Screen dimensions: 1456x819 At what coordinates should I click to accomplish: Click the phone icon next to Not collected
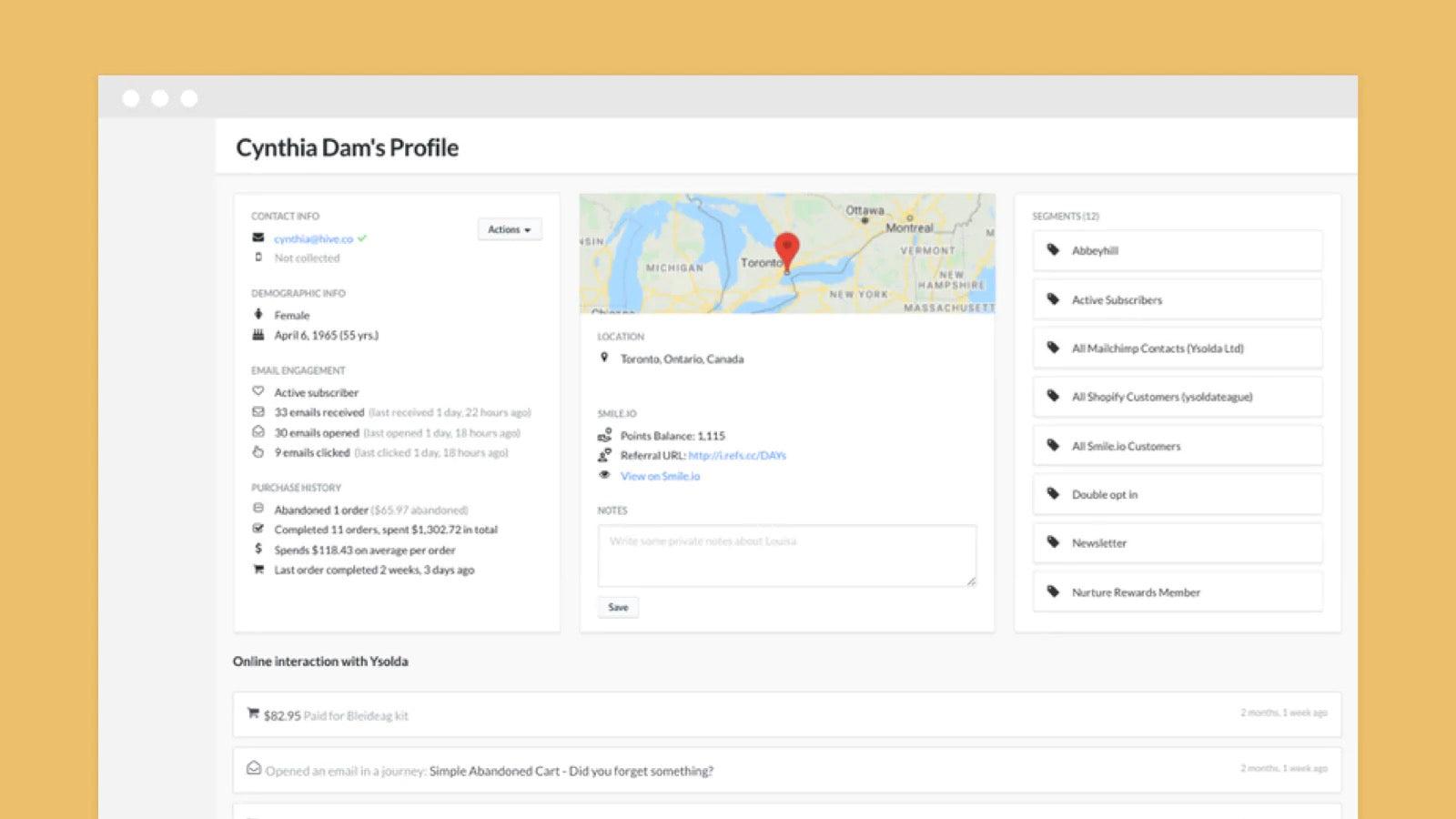pos(258,258)
